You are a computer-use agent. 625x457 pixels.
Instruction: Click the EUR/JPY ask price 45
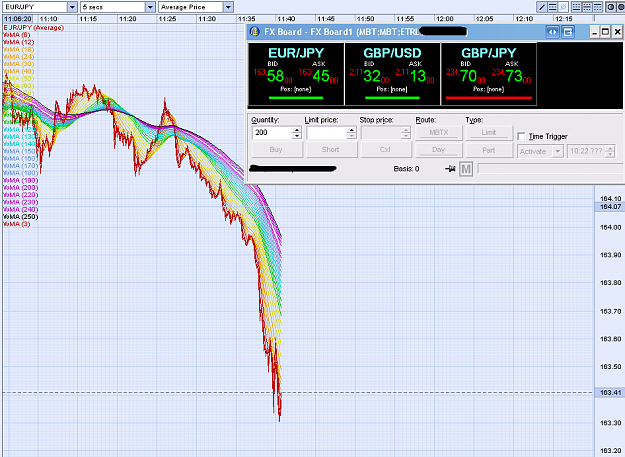pos(321,76)
